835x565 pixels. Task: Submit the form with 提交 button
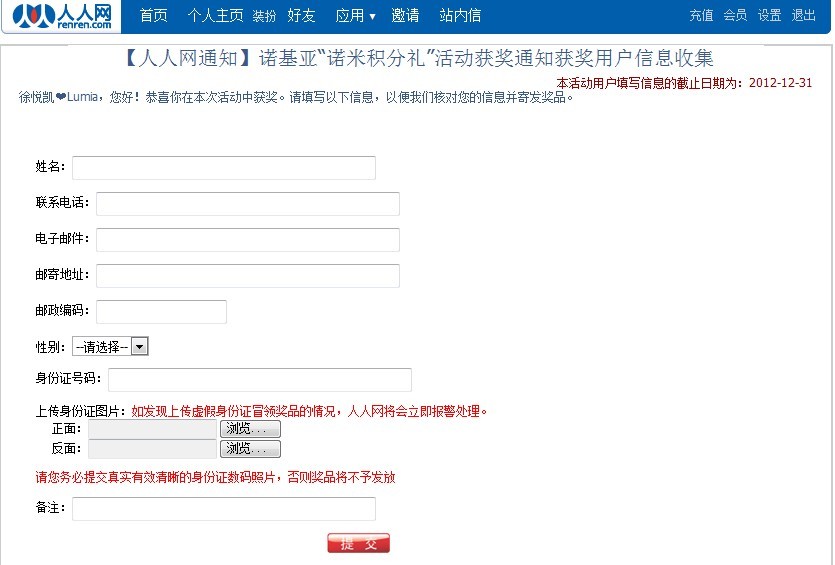(358, 543)
